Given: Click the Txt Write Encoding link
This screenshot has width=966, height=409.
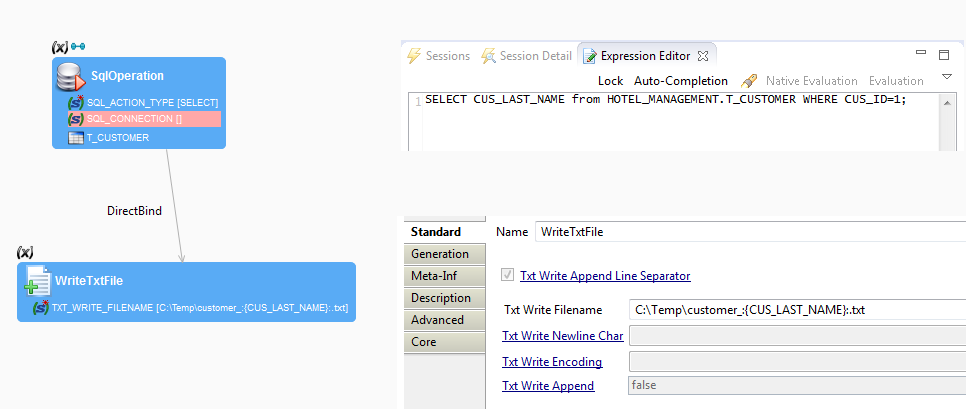Looking at the screenshot, I should point(551,362).
